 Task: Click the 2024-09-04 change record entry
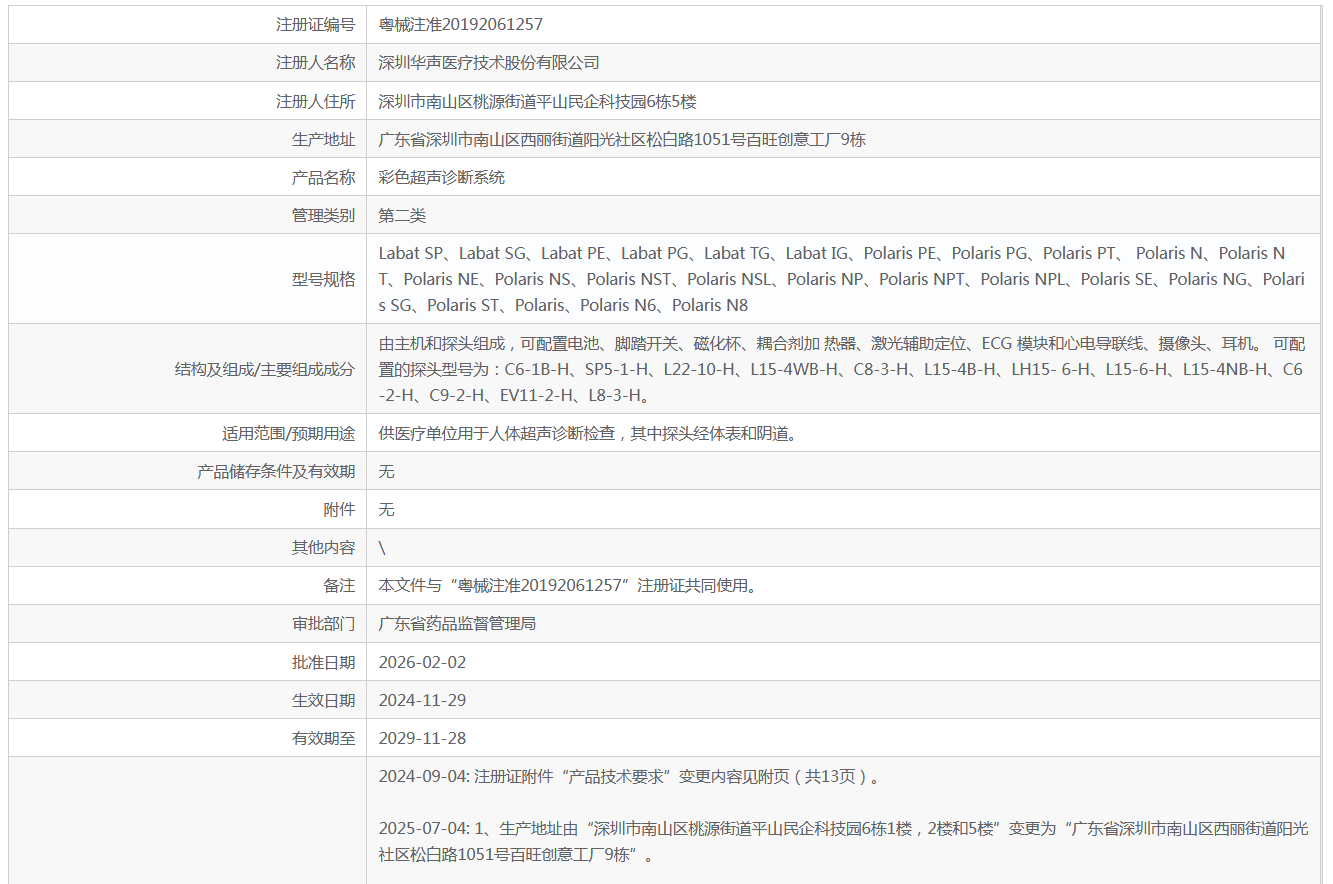coord(630,776)
